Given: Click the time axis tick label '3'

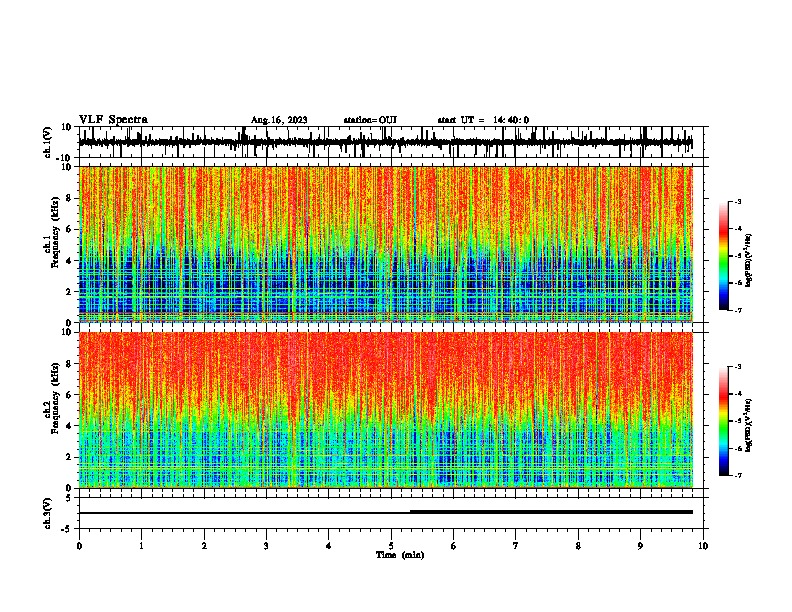Looking at the screenshot, I should pos(266,546).
